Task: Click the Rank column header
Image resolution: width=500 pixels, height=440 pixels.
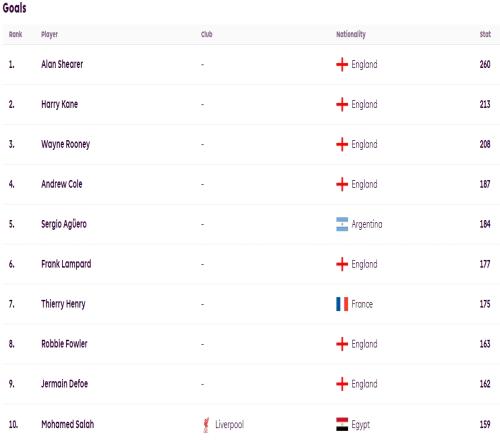Action: [x=15, y=34]
